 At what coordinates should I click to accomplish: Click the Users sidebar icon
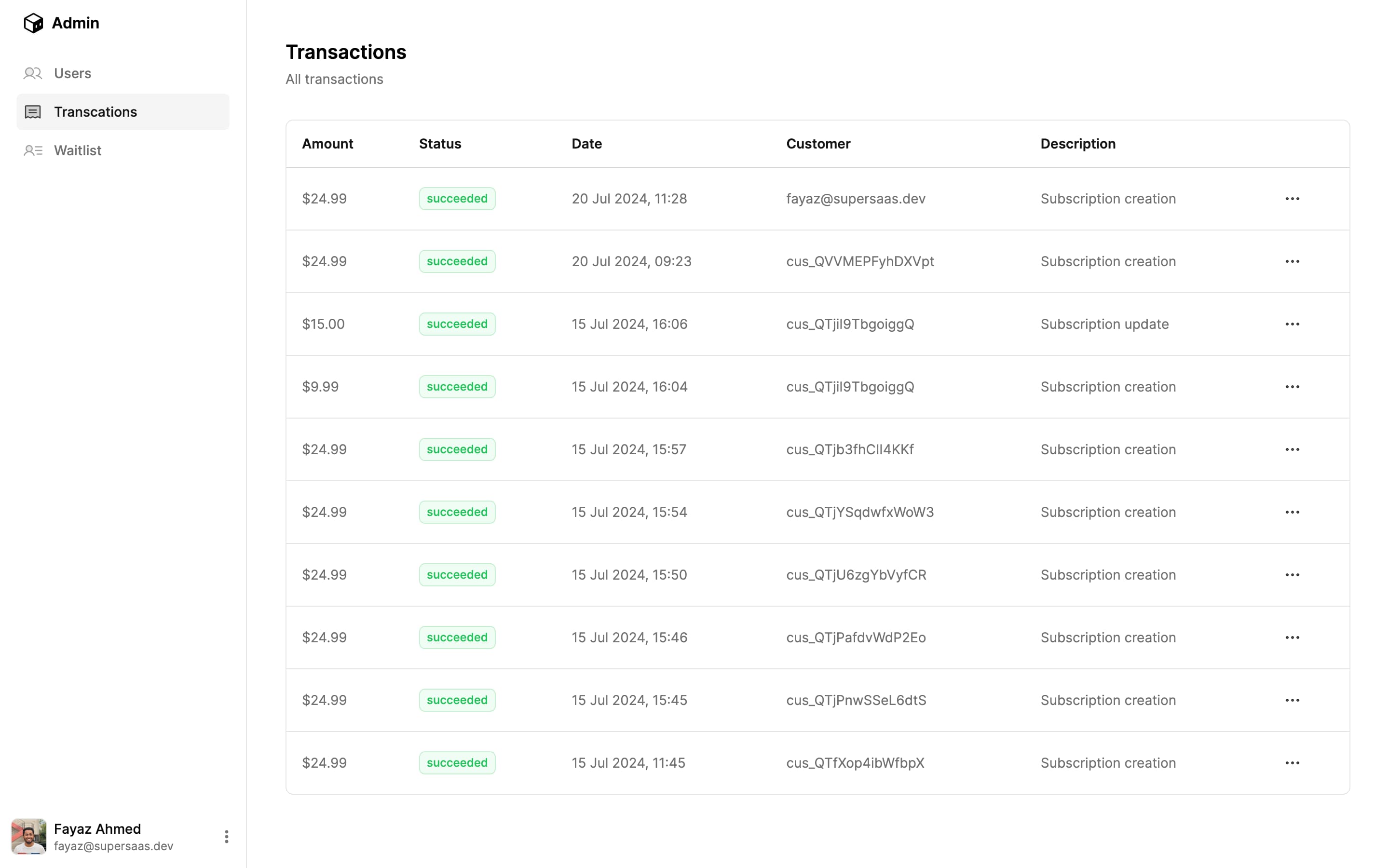coord(33,73)
